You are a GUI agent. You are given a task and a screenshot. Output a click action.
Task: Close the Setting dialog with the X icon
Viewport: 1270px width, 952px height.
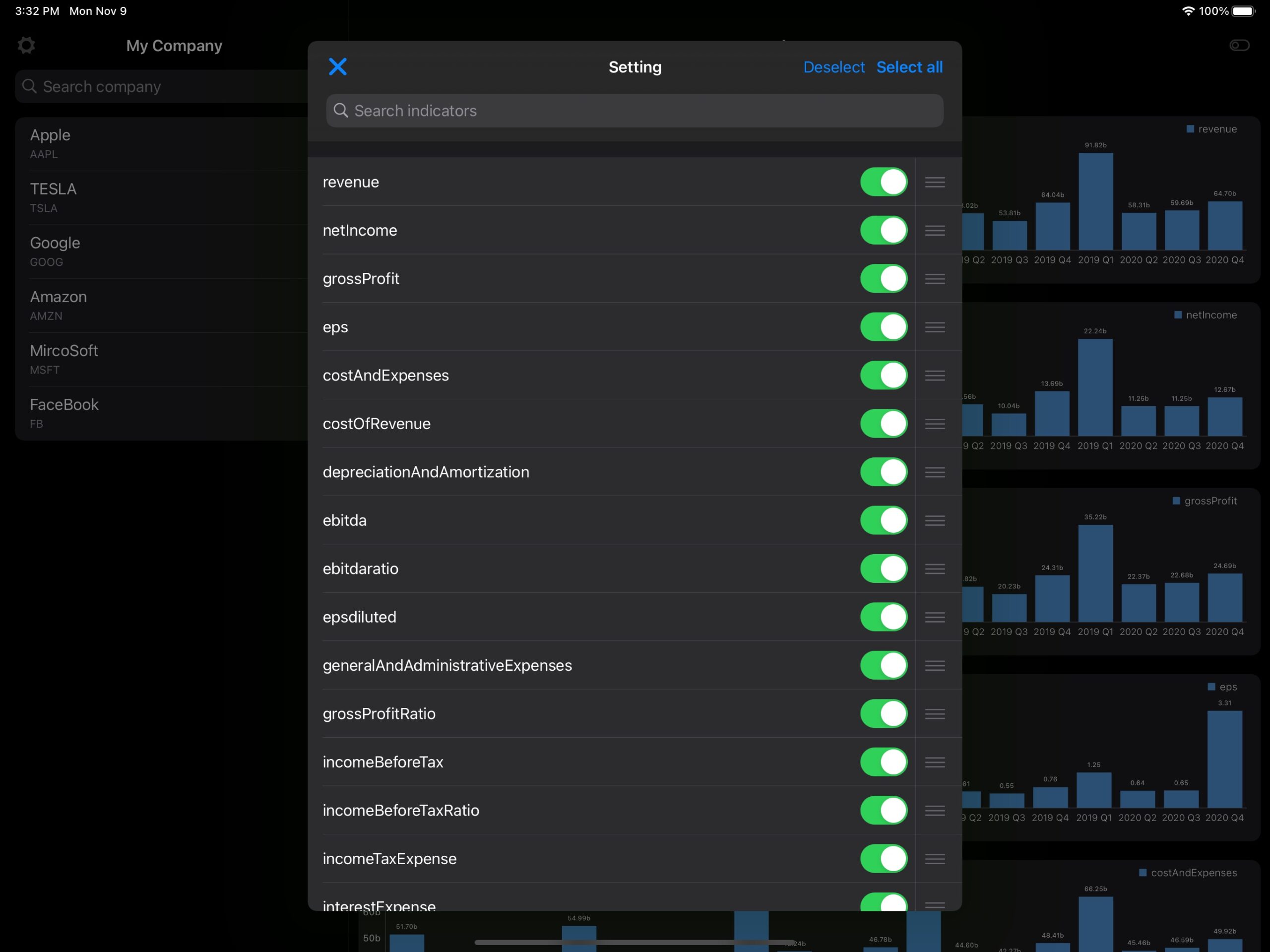pyautogui.click(x=338, y=66)
